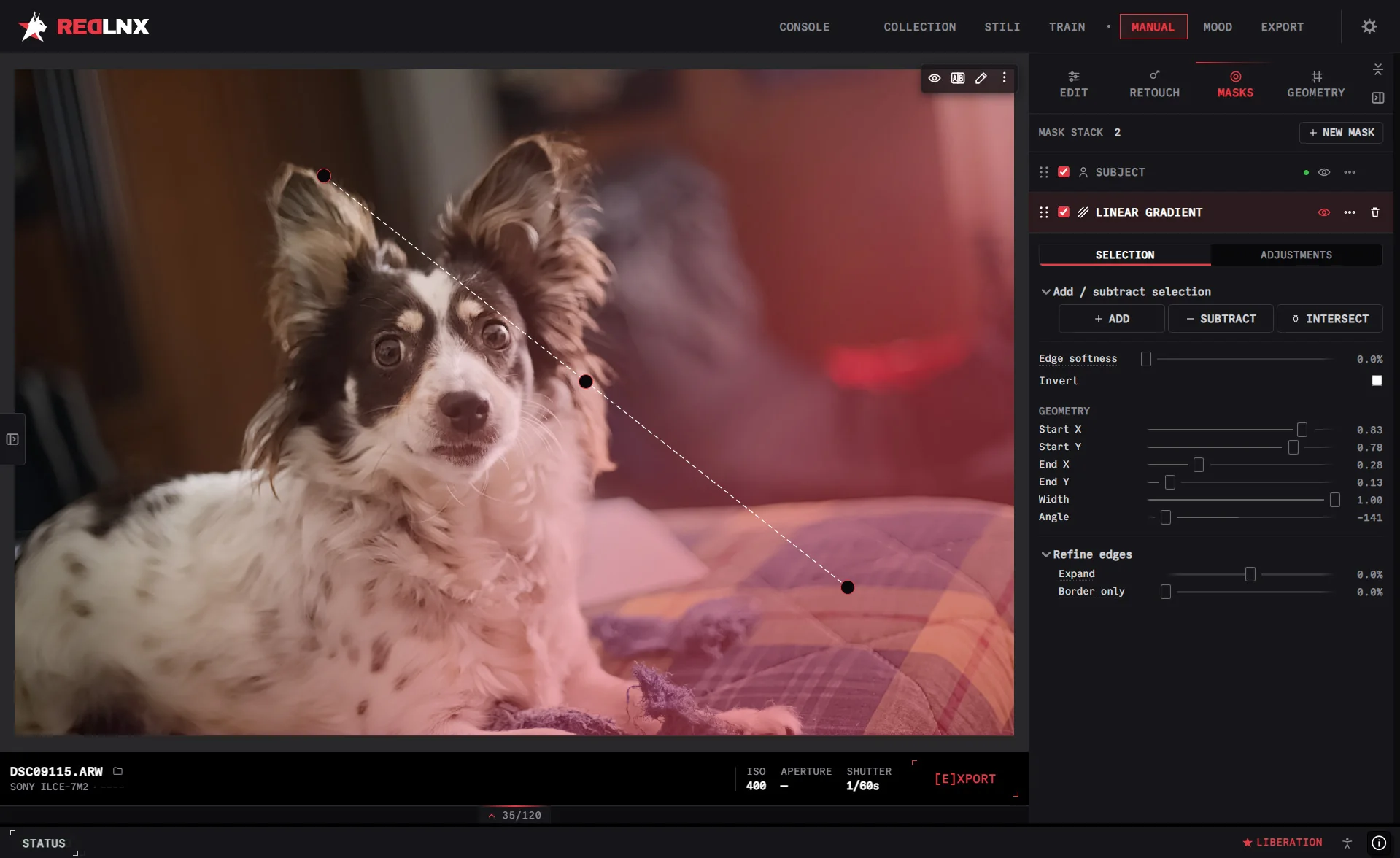Open the three-dot menu above photo
1400x858 pixels.
tap(1005, 78)
